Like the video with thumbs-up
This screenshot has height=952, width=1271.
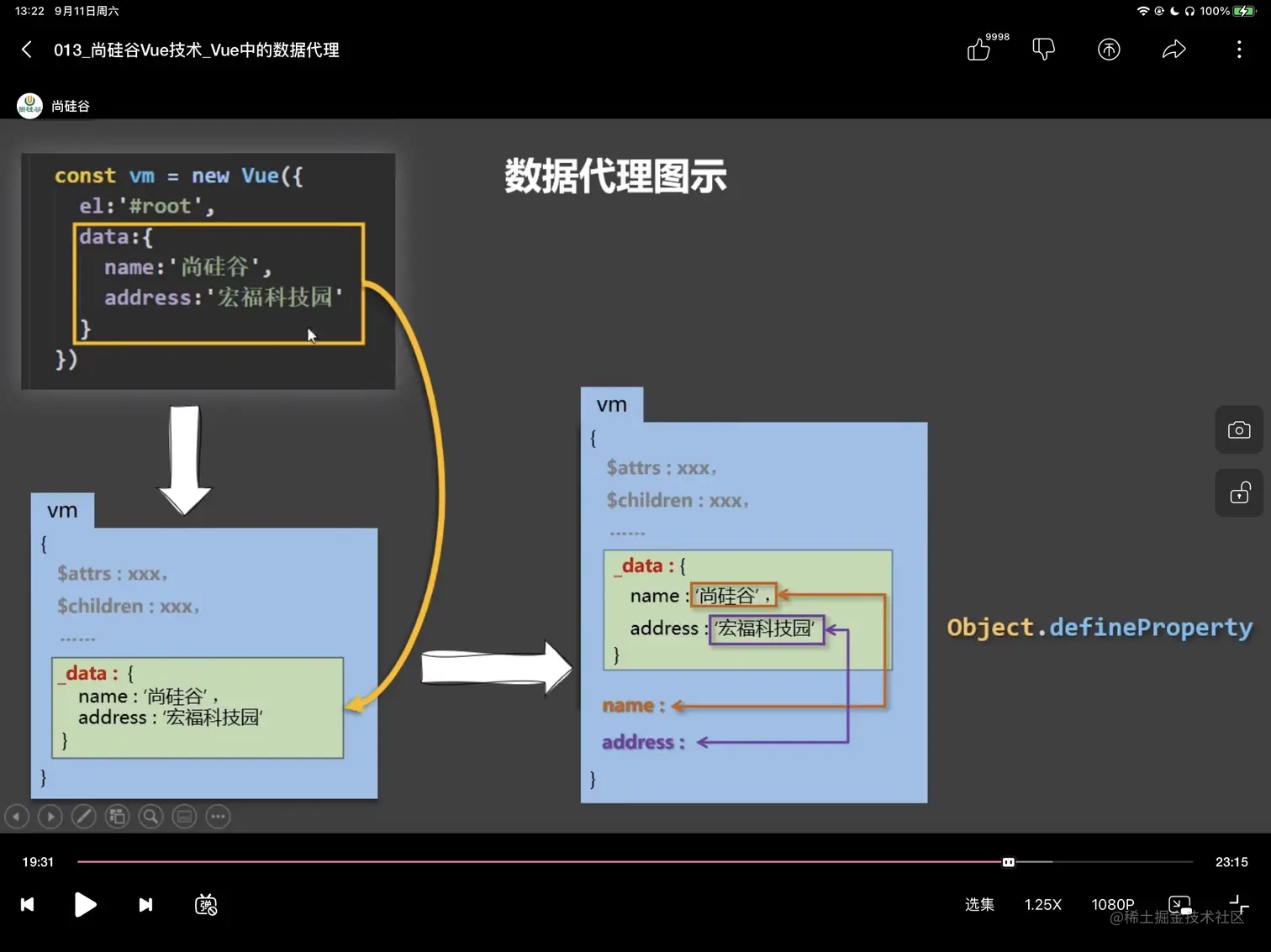point(979,50)
